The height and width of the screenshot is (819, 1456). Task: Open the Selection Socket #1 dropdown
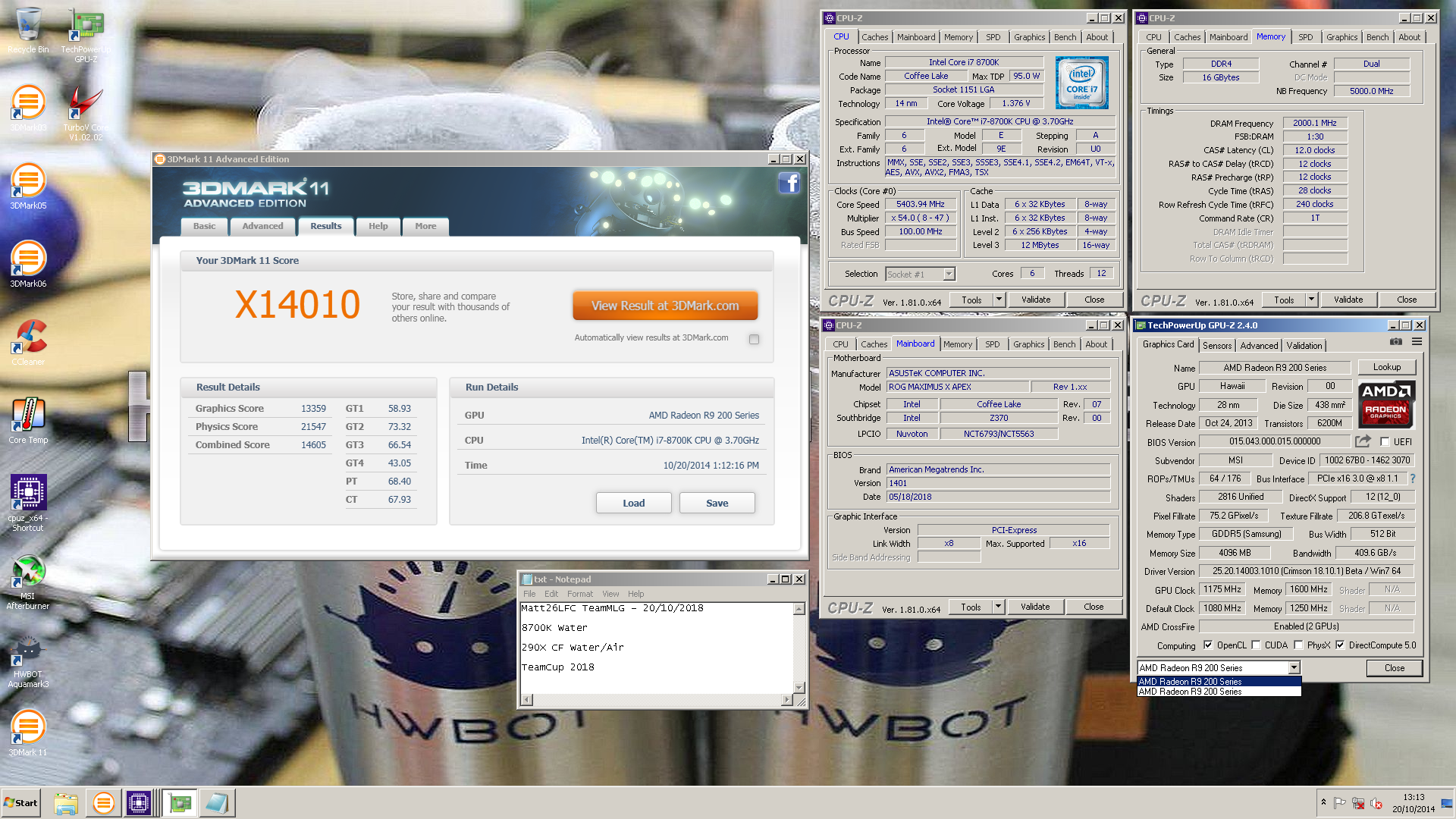point(949,274)
